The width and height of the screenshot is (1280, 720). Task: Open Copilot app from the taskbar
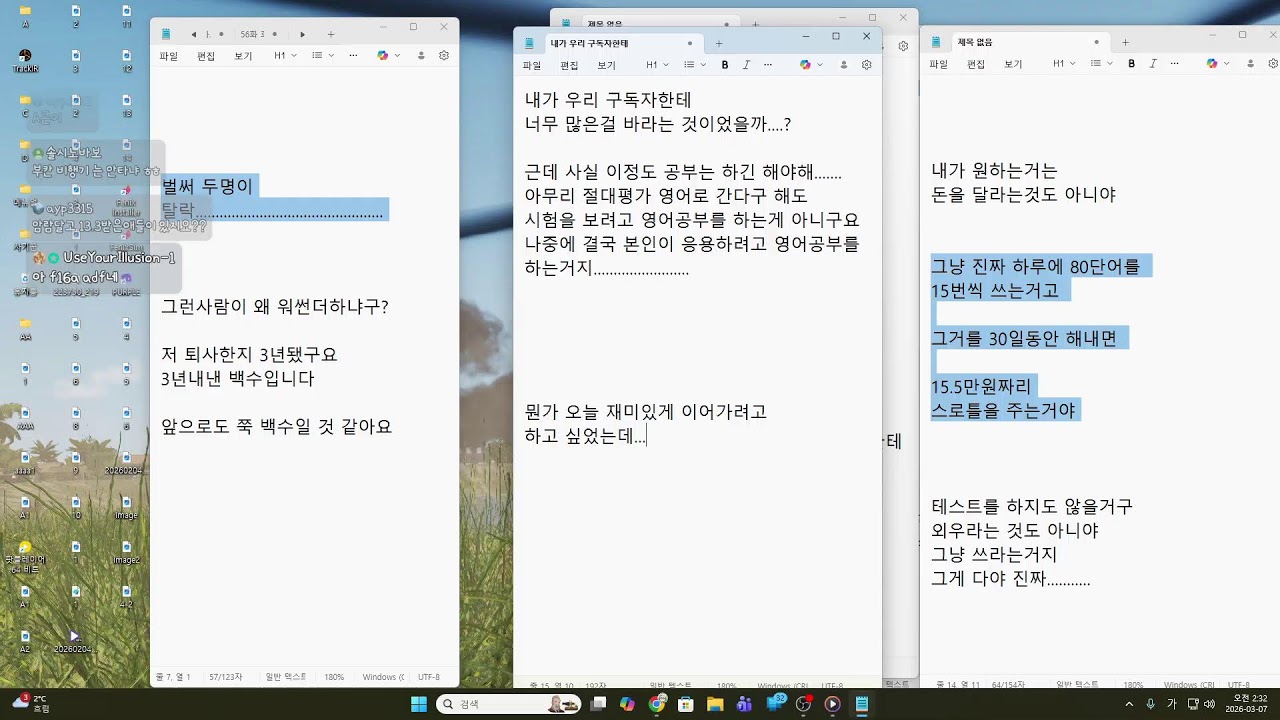coord(627,704)
